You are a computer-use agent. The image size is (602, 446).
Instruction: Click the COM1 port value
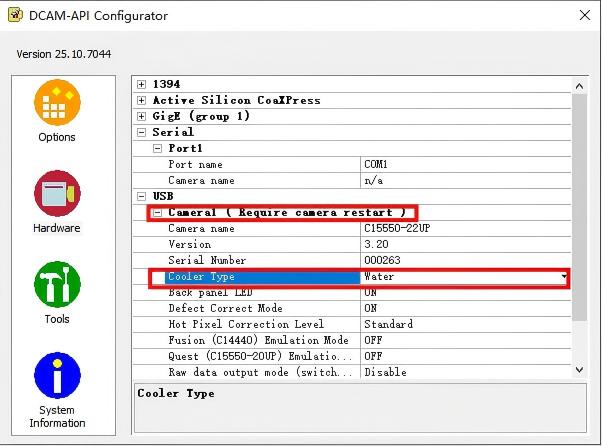[x=375, y=165]
